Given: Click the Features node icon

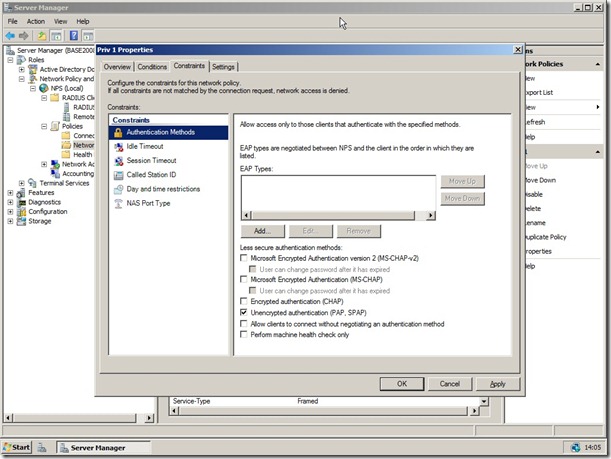Looking at the screenshot, I should [x=21, y=193].
